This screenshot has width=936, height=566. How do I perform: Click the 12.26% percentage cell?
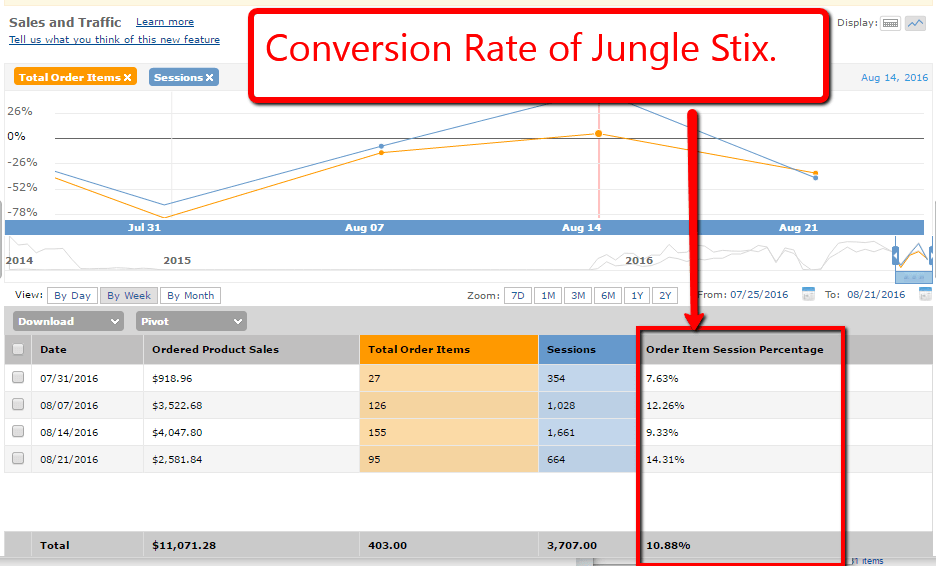[x=665, y=405]
